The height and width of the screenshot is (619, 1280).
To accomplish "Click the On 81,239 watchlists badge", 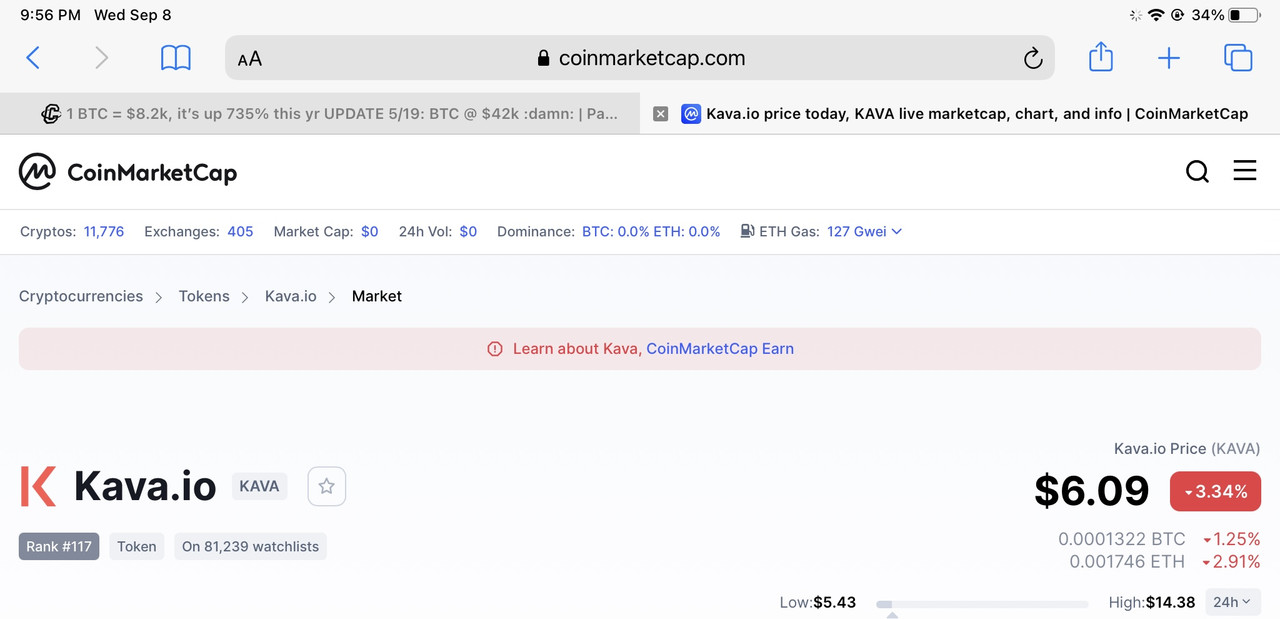I will click(250, 546).
